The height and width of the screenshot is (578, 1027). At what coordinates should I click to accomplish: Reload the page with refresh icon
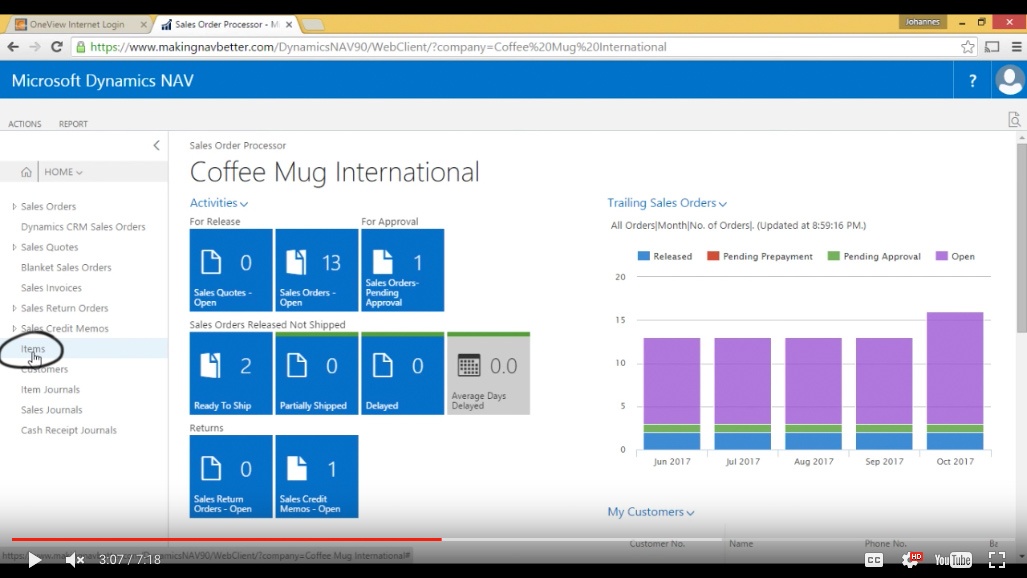tap(57, 47)
